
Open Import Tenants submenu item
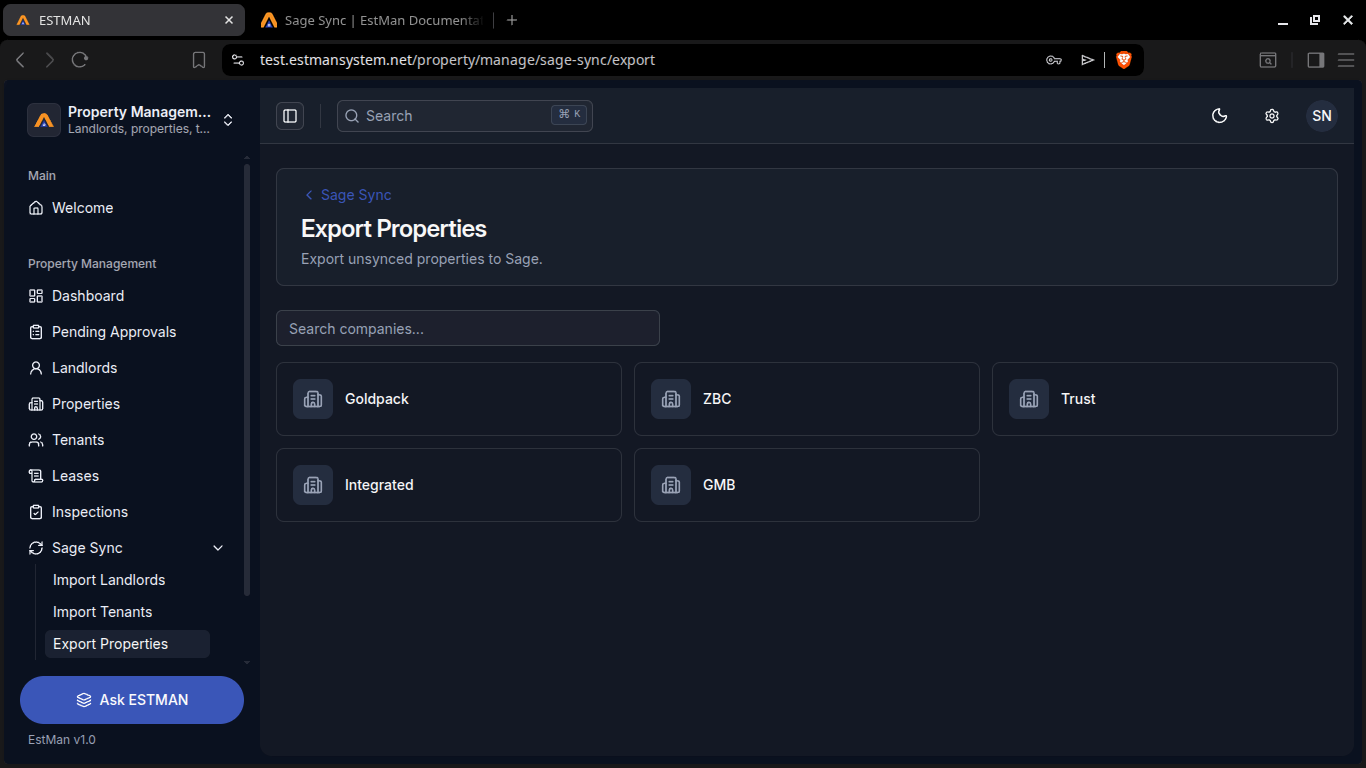103,612
